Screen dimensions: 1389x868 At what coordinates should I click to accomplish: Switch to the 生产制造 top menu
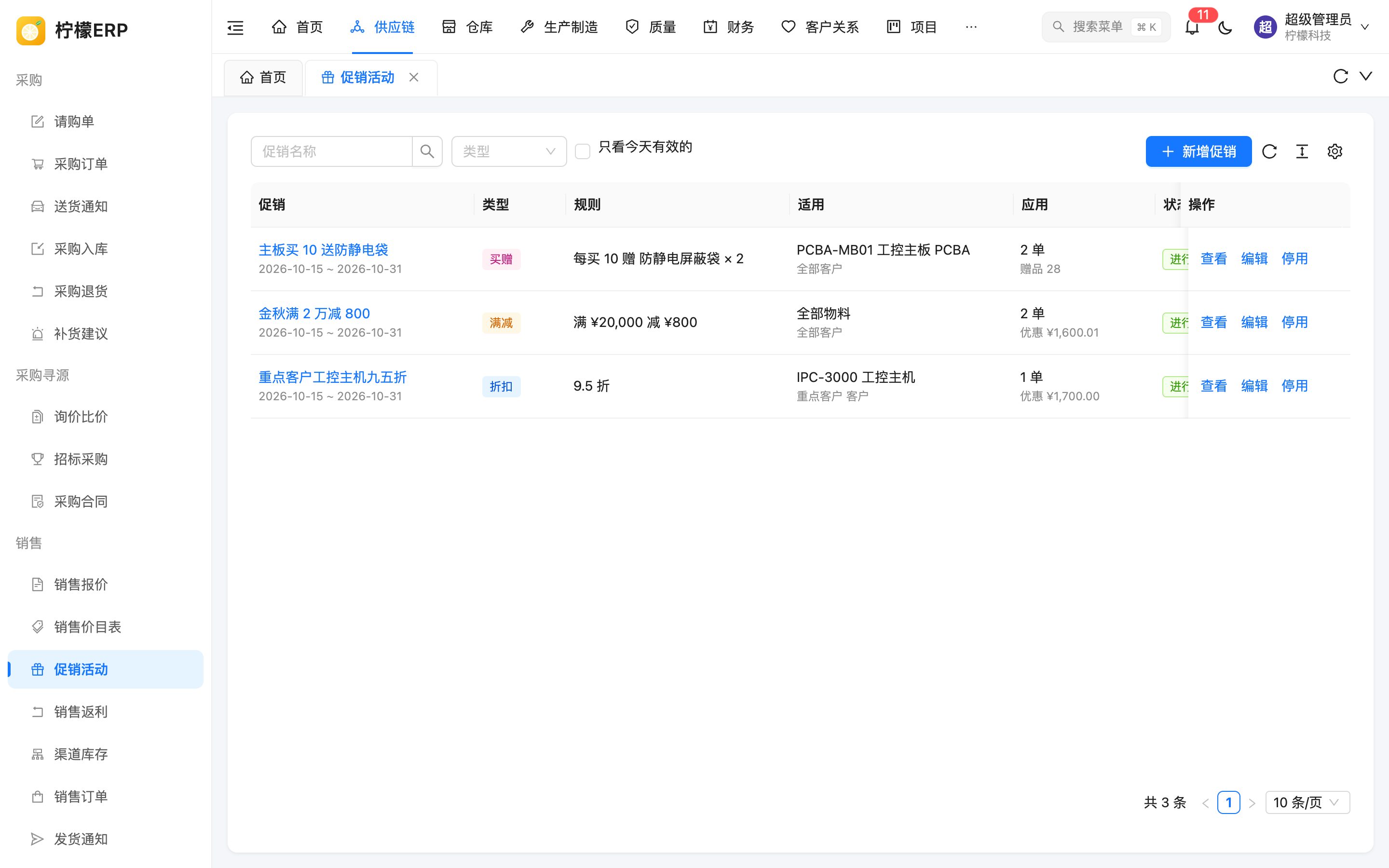(559, 27)
